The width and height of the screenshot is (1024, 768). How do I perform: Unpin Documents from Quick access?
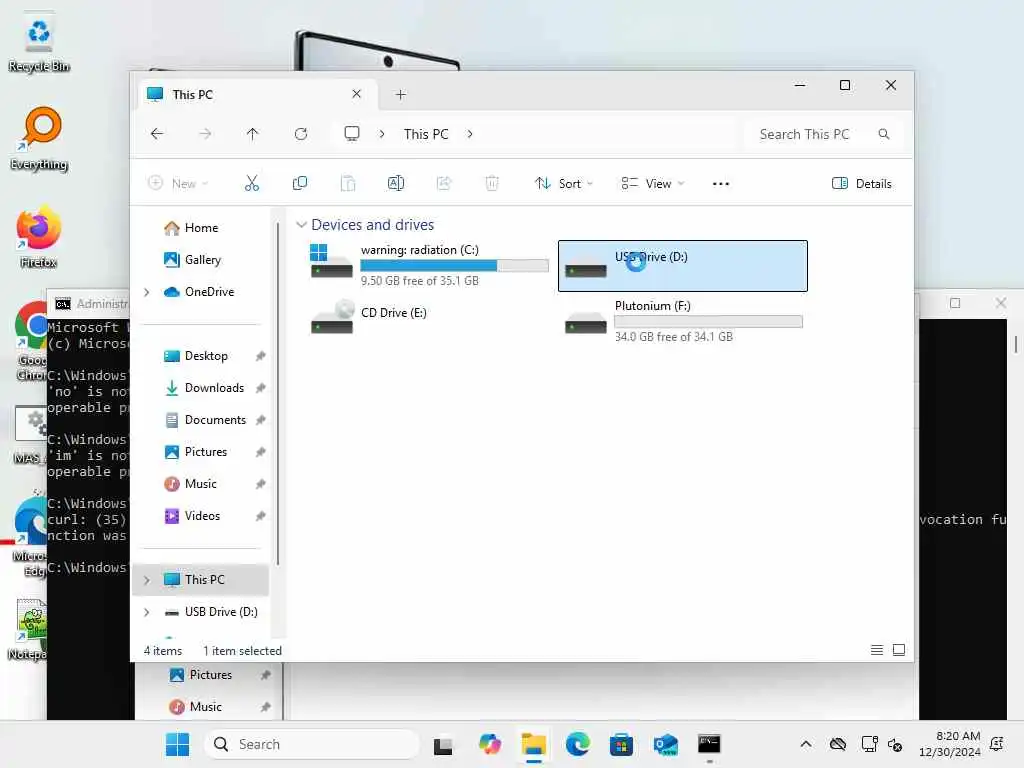[x=261, y=420]
